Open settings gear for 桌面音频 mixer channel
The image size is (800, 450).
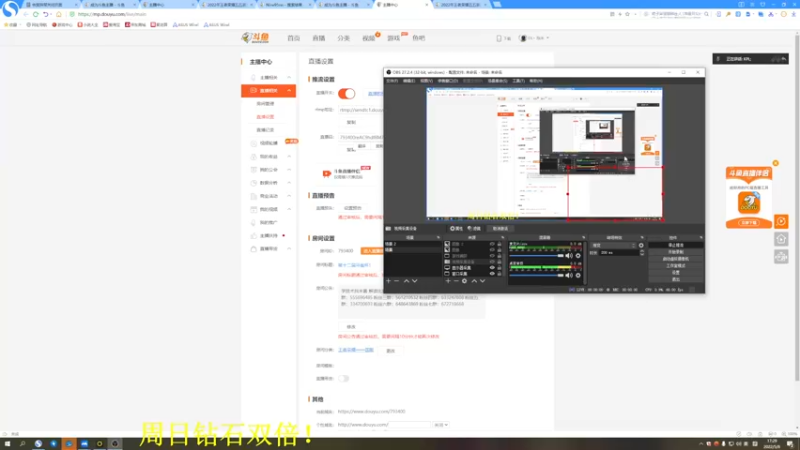point(578,275)
